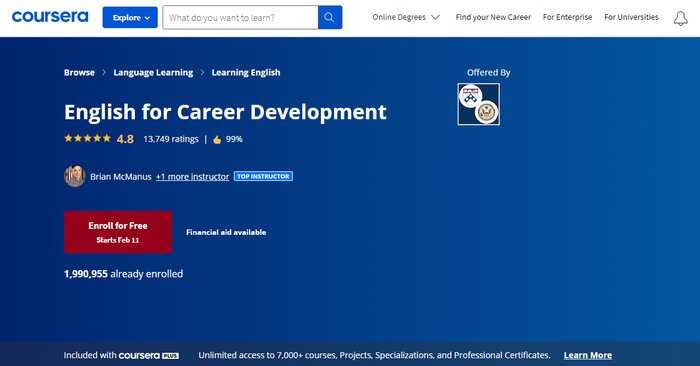The width and height of the screenshot is (700, 366).
Task: Click the Coursera logo
Action: coord(50,17)
